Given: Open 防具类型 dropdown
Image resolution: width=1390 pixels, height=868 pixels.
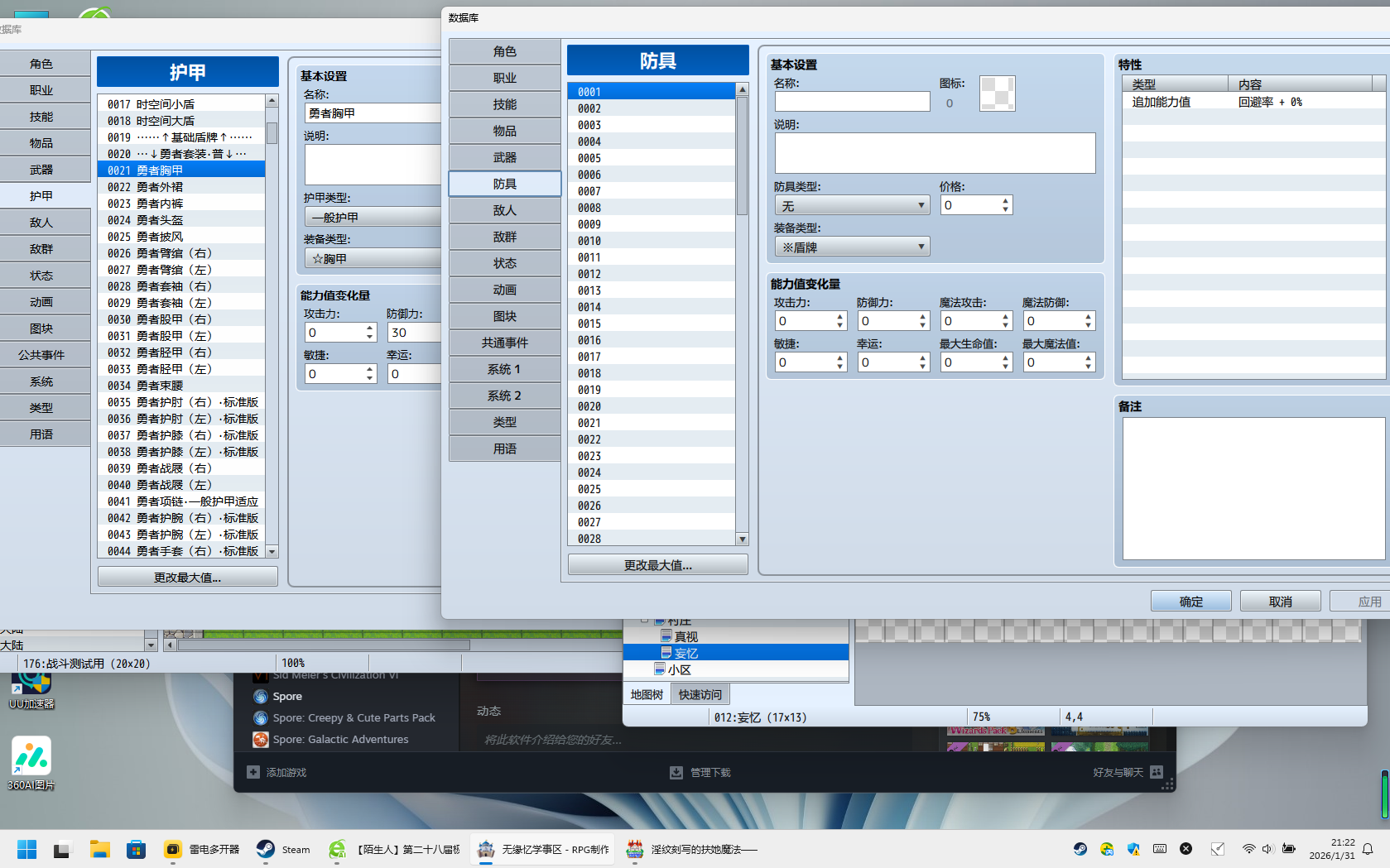Looking at the screenshot, I should click(852, 205).
